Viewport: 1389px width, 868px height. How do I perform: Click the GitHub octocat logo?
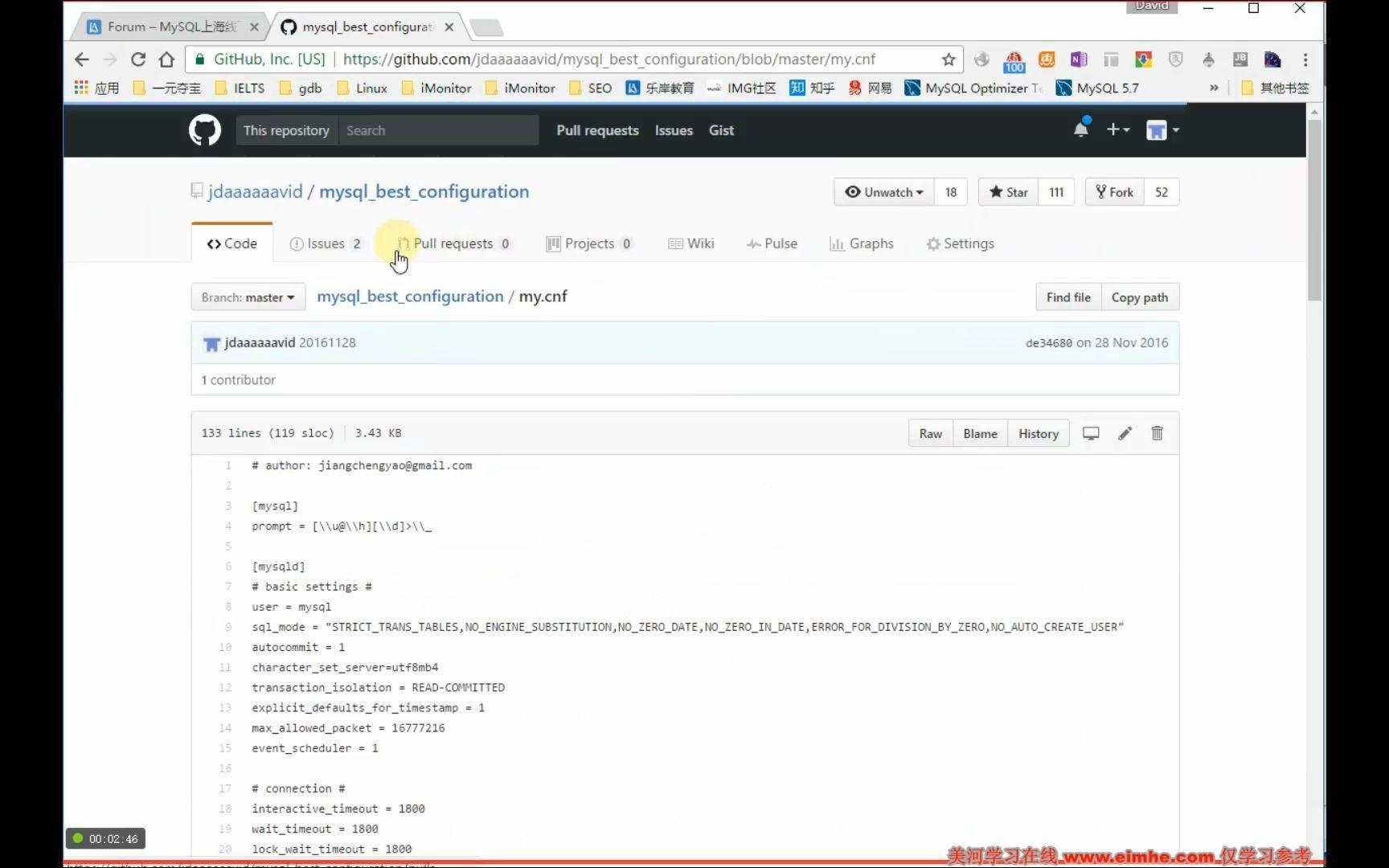[205, 130]
